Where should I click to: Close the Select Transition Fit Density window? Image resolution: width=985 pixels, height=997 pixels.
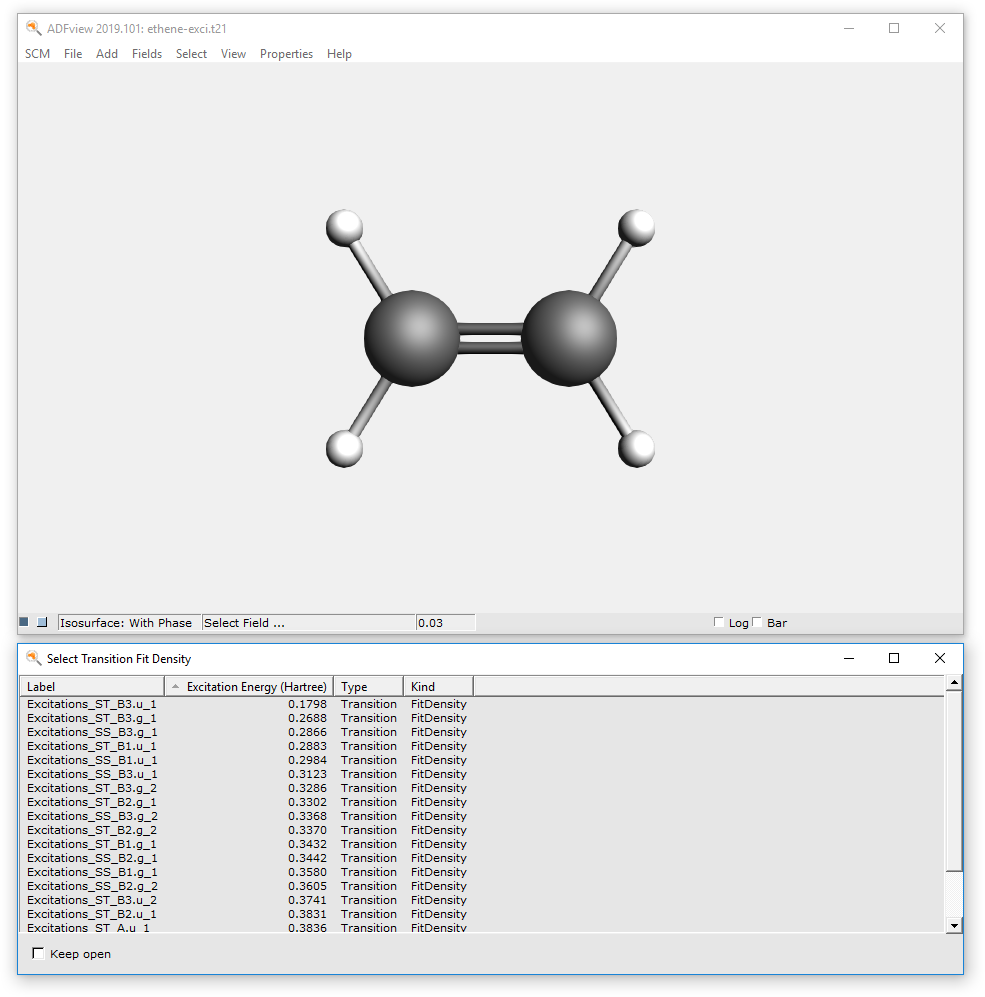(940, 658)
